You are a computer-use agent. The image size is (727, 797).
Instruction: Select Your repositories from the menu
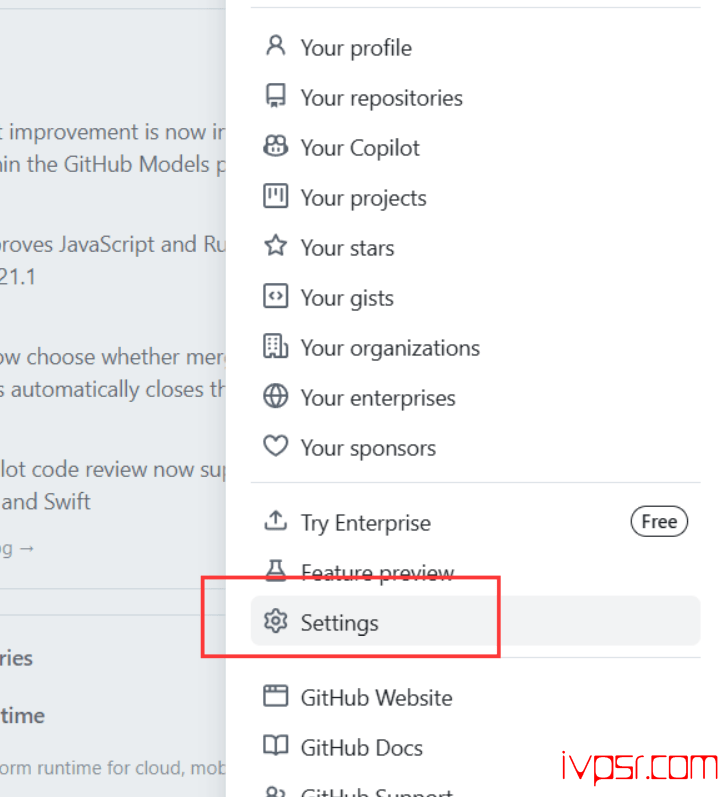pos(381,98)
